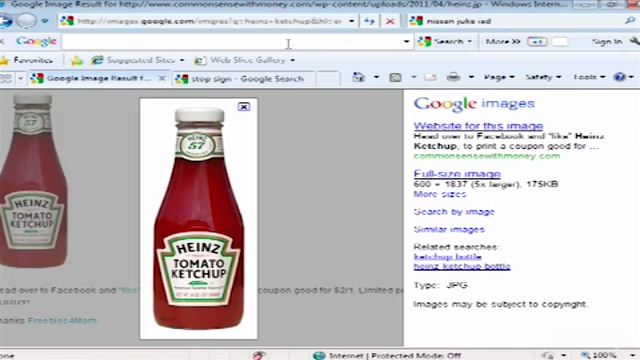Open Web Slice Gallery favorites link
The width and height of the screenshot is (640, 360).
[x=241, y=60]
